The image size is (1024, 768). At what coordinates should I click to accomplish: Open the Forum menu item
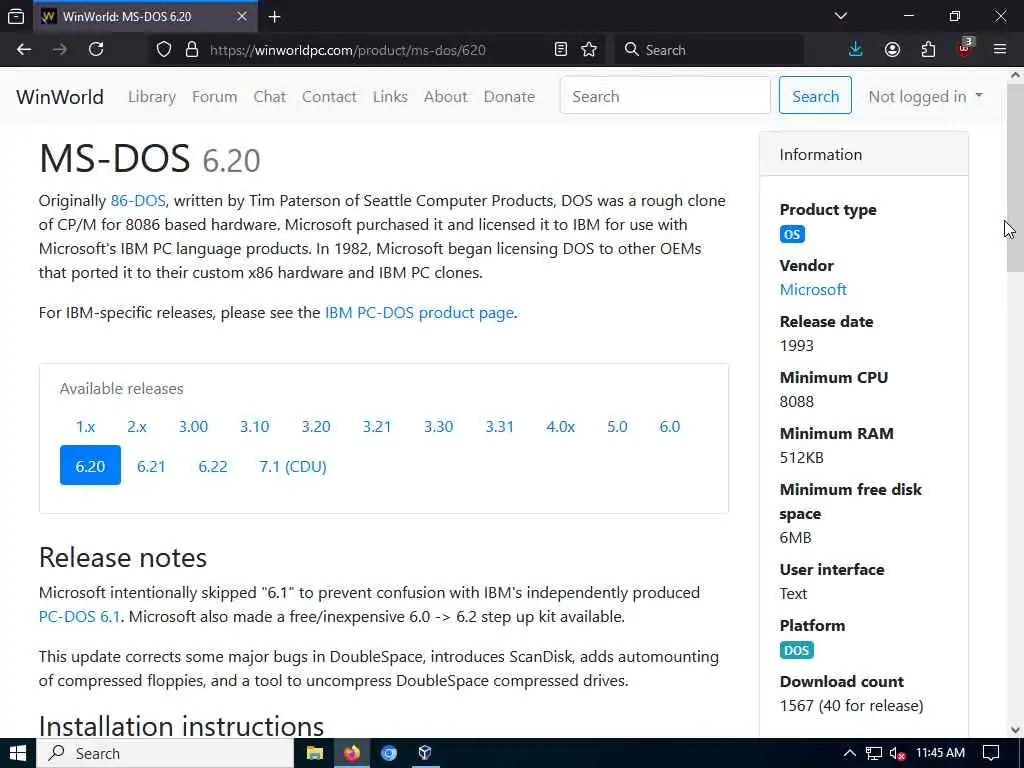(x=214, y=97)
